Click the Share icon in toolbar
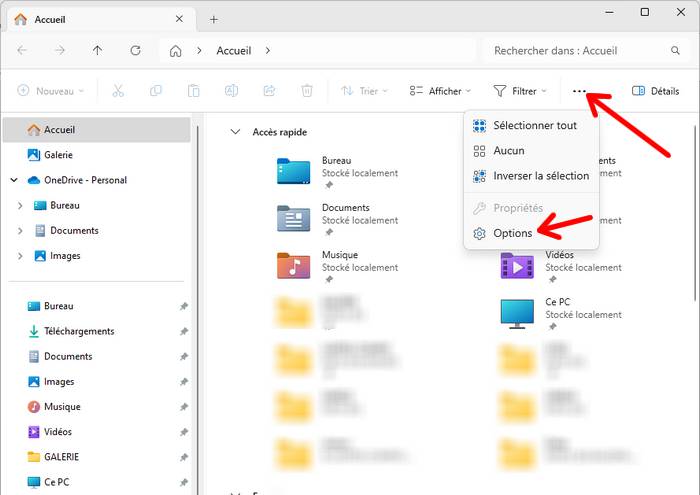 pos(269,91)
